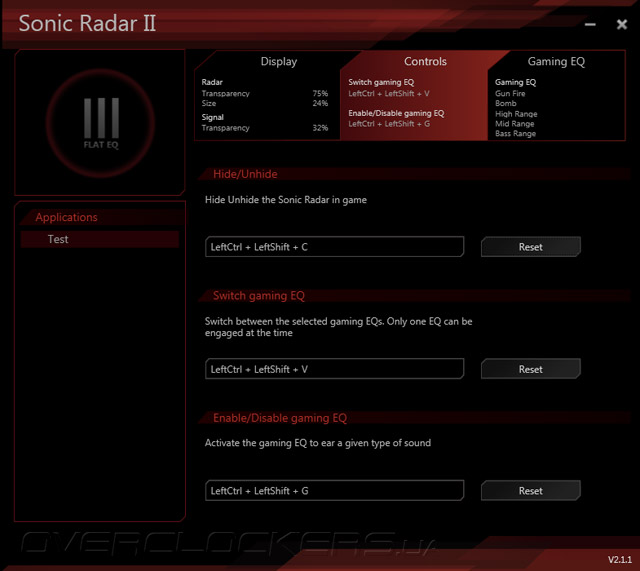Click the Switch gaming EQ section heading
Image resolution: width=640 pixels, height=571 pixels.
[259, 295]
